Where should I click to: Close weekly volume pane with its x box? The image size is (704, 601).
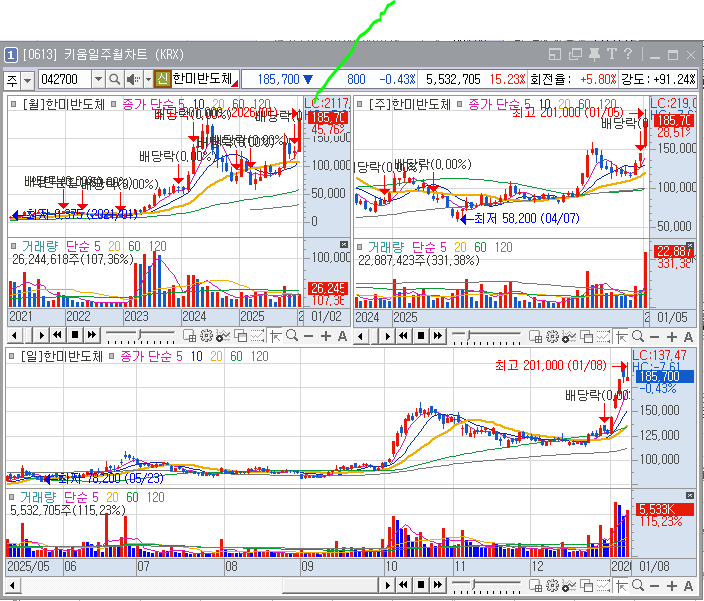[x=690, y=245]
